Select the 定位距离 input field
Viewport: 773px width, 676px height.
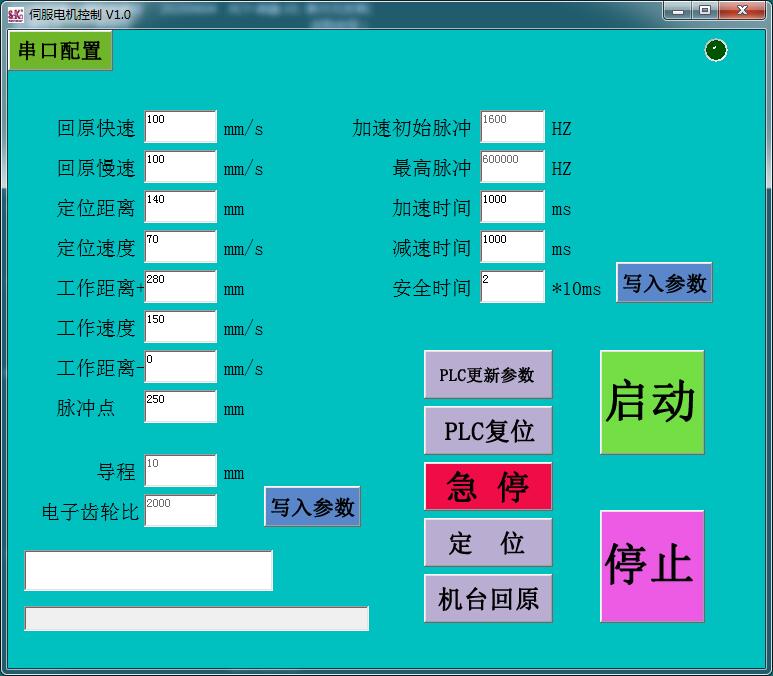(180, 207)
